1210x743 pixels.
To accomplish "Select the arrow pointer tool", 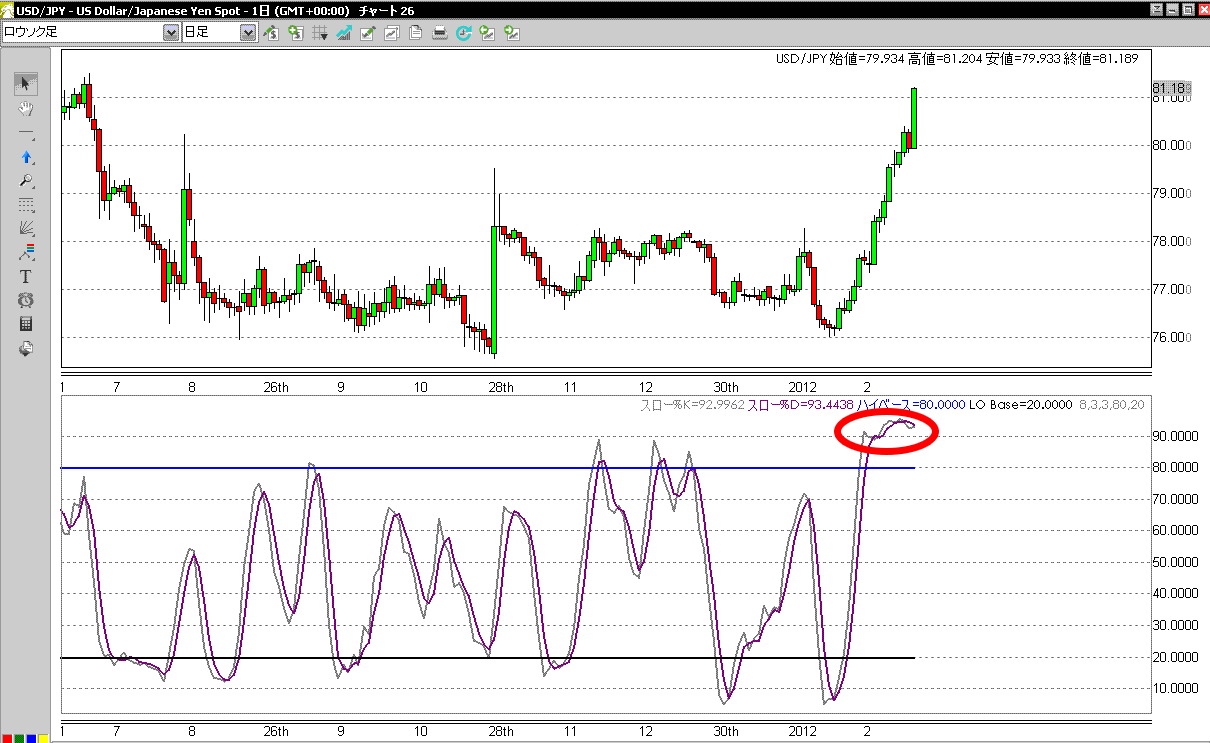I will click(x=26, y=84).
